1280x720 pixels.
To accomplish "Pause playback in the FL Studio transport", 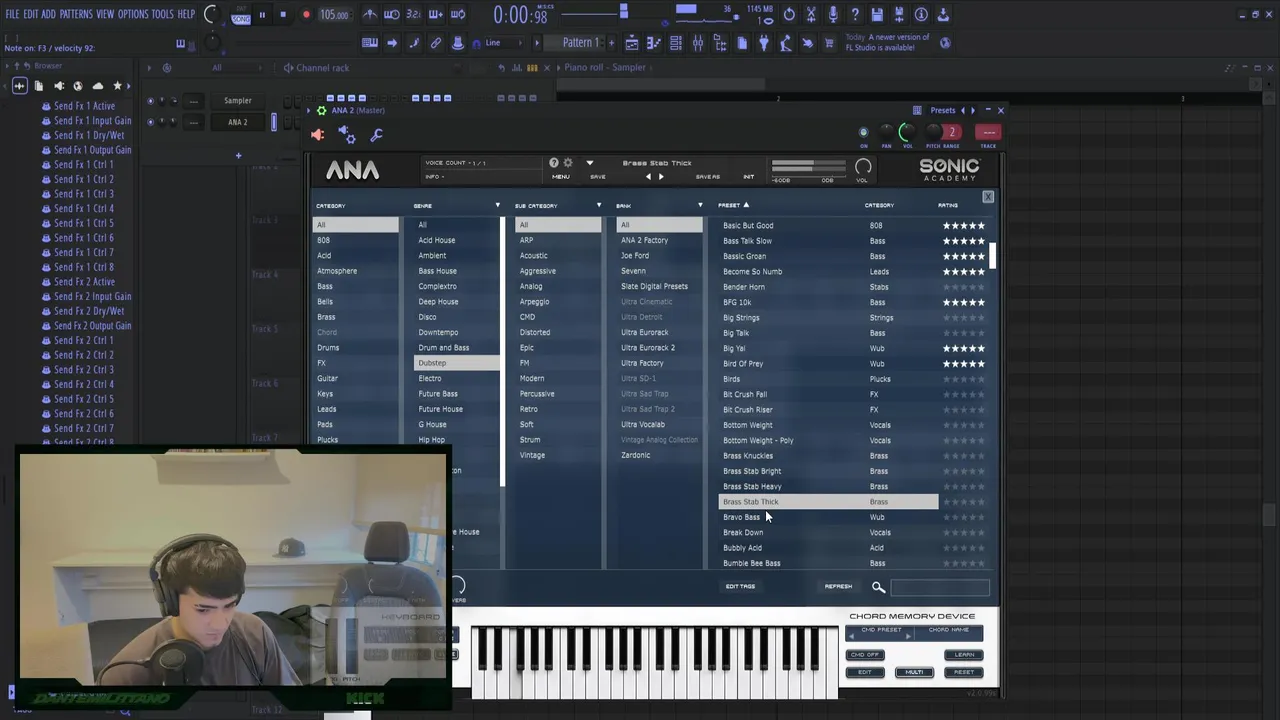I will coord(262,15).
